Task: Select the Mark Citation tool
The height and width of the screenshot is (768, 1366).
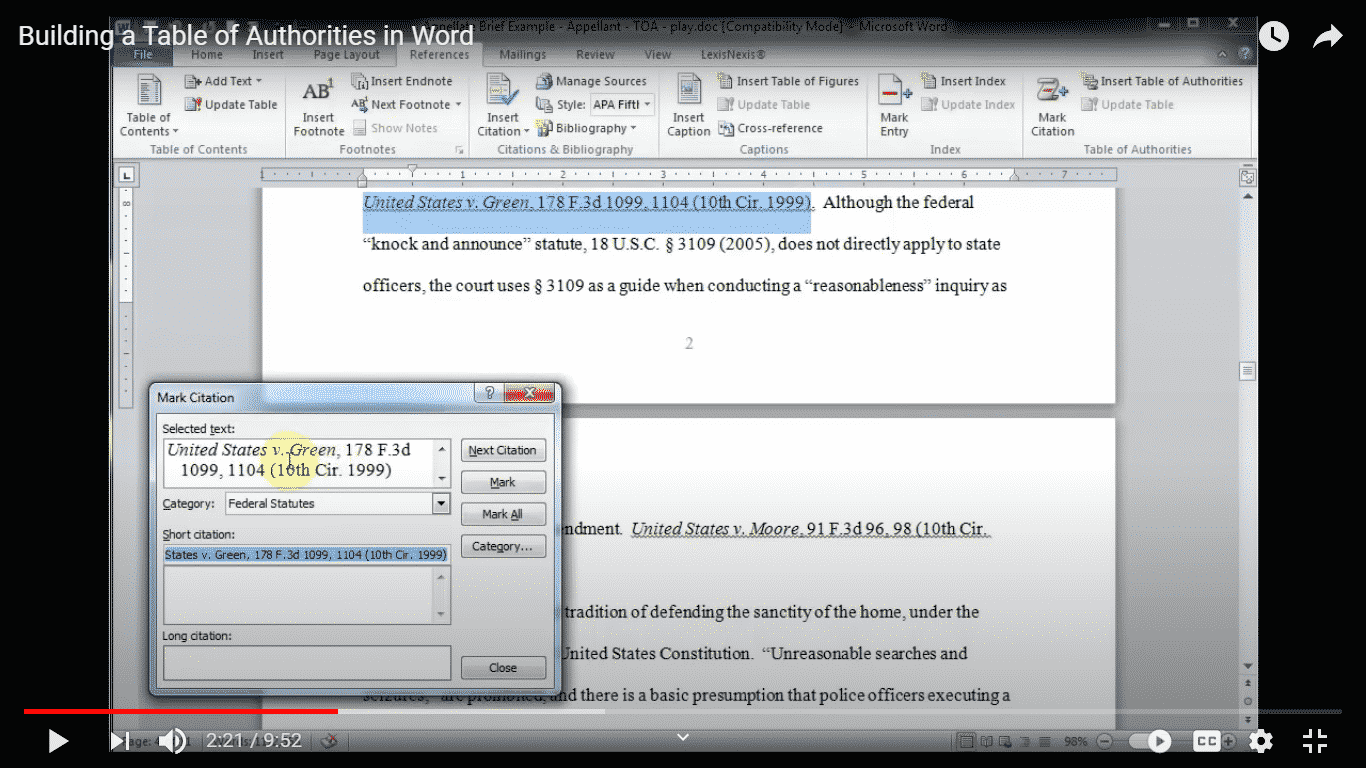Action: pyautogui.click(x=1052, y=104)
